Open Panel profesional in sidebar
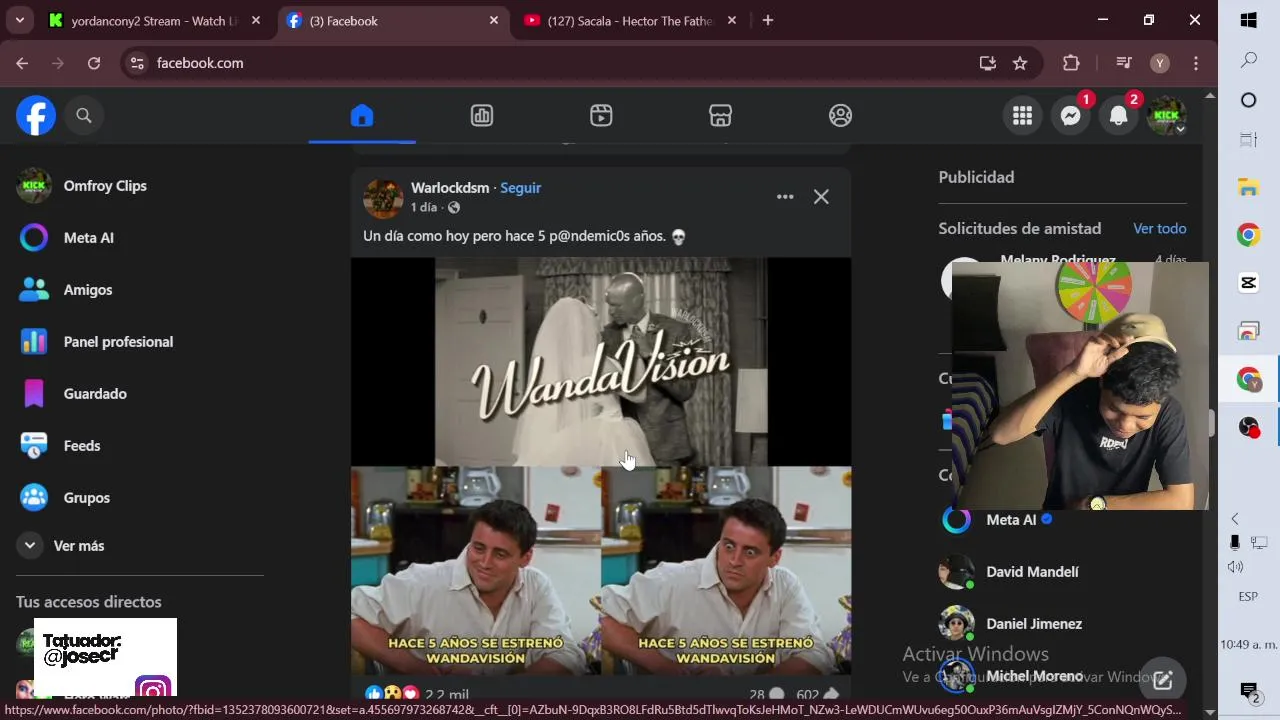 click(140, 342)
